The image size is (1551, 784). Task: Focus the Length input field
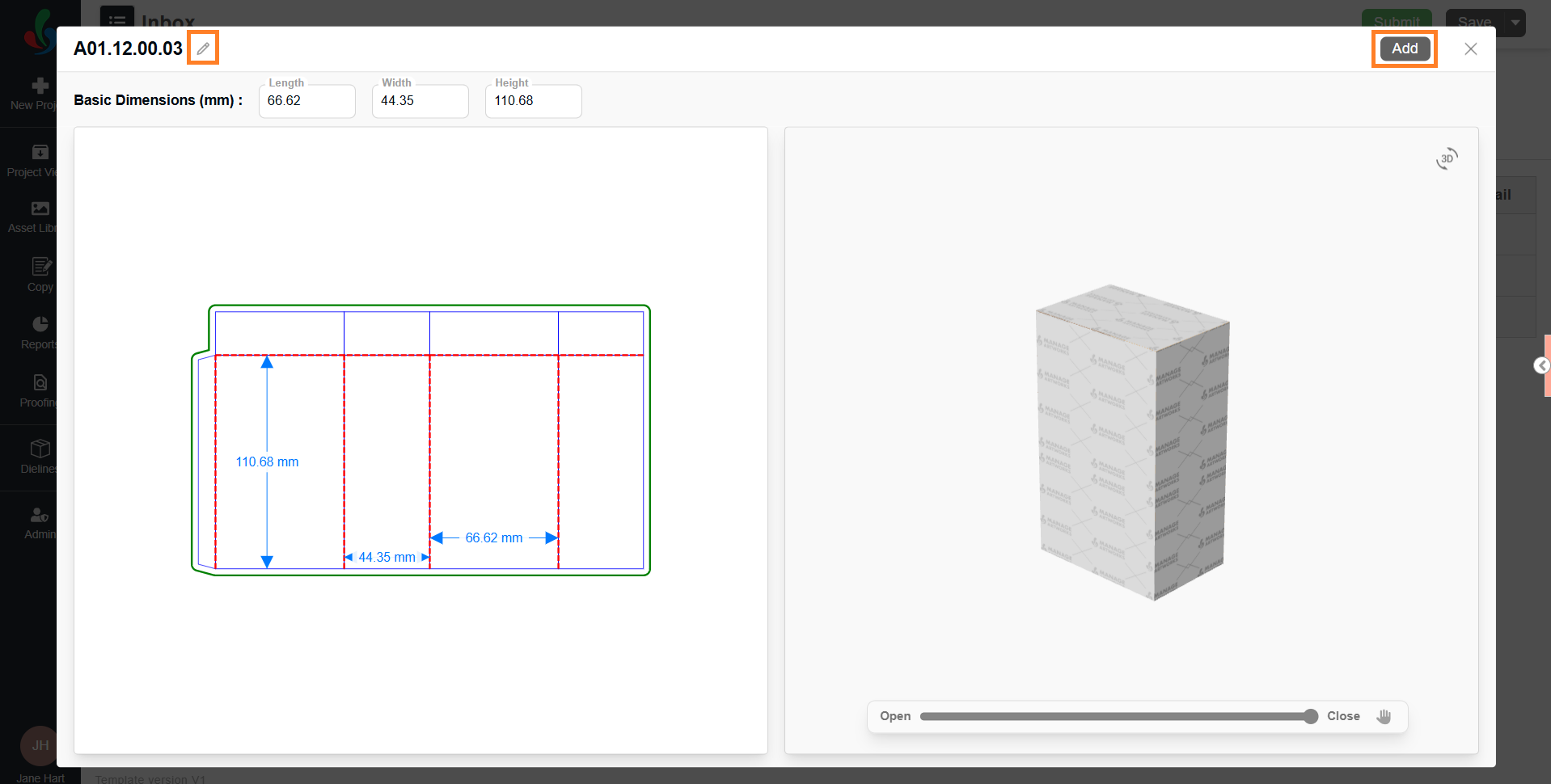pyautogui.click(x=306, y=101)
